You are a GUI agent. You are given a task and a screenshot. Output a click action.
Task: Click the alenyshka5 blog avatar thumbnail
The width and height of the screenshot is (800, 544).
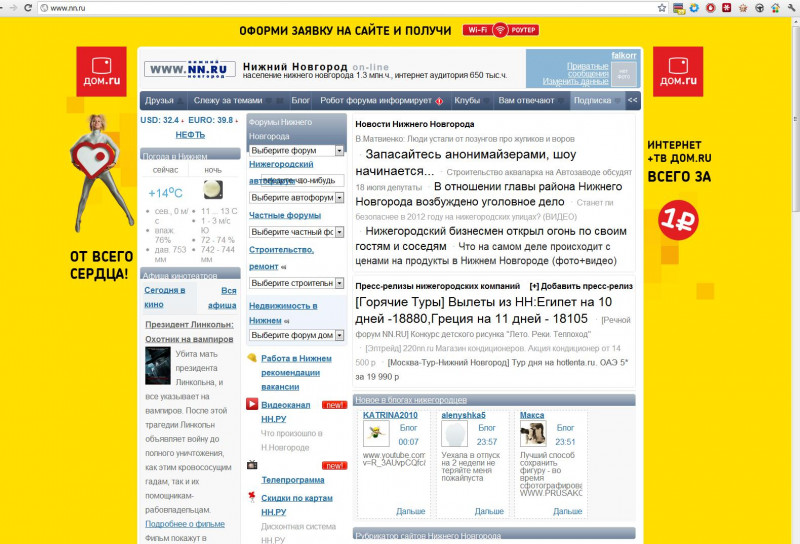(454, 434)
